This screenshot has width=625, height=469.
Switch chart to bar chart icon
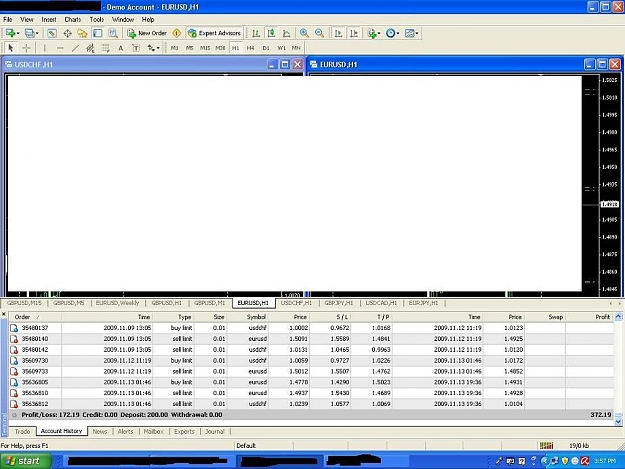(256, 33)
